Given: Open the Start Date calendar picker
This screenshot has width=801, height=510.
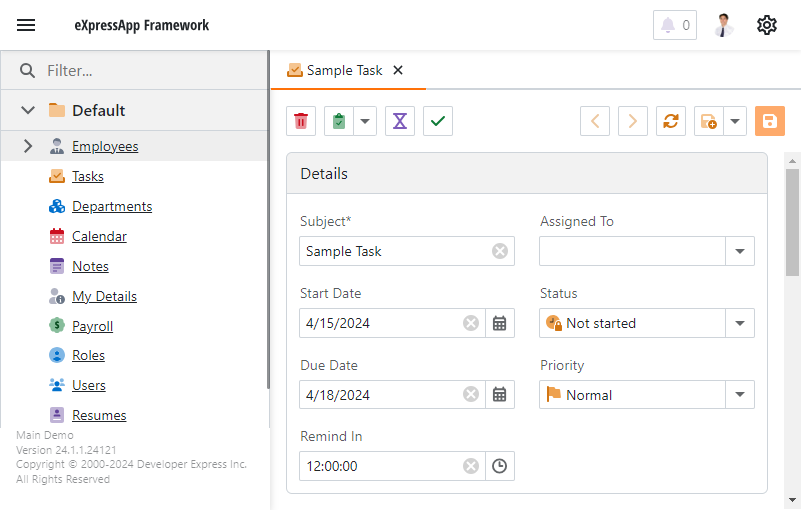Looking at the screenshot, I should click(500, 323).
